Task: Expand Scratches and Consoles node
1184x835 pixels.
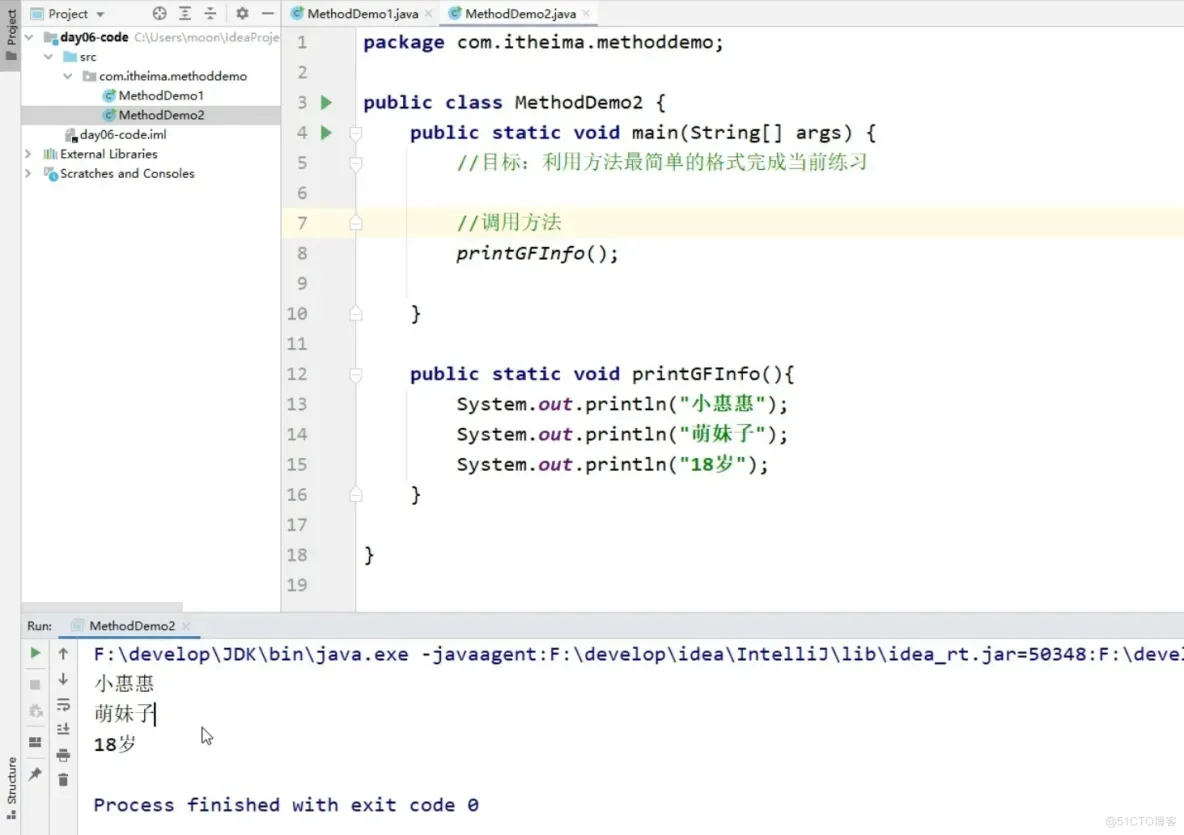Action: [29, 173]
